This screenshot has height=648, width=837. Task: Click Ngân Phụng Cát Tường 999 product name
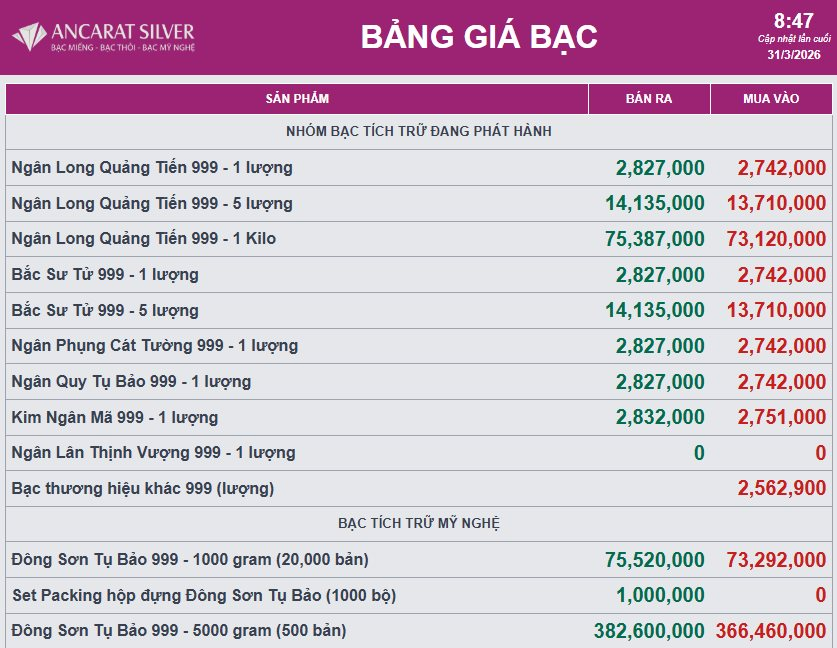tap(154, 346)
